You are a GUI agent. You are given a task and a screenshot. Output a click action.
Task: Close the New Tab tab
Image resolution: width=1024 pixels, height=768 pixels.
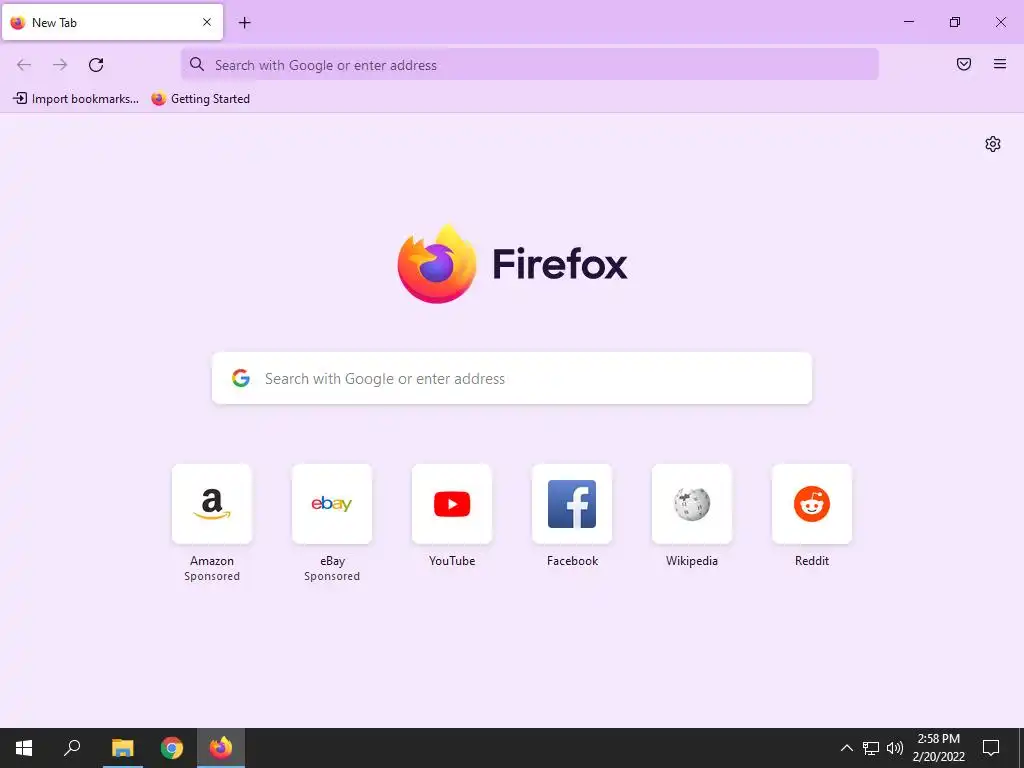207,22
